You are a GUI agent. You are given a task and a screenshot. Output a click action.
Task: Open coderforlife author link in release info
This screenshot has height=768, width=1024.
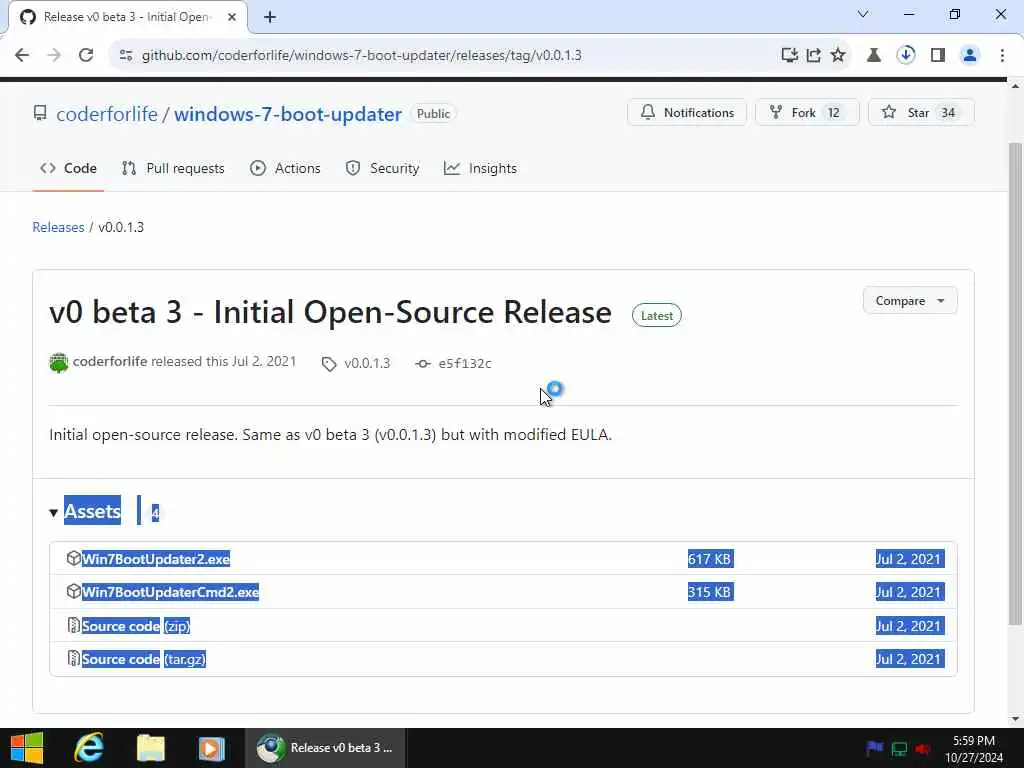pos(110,361)
